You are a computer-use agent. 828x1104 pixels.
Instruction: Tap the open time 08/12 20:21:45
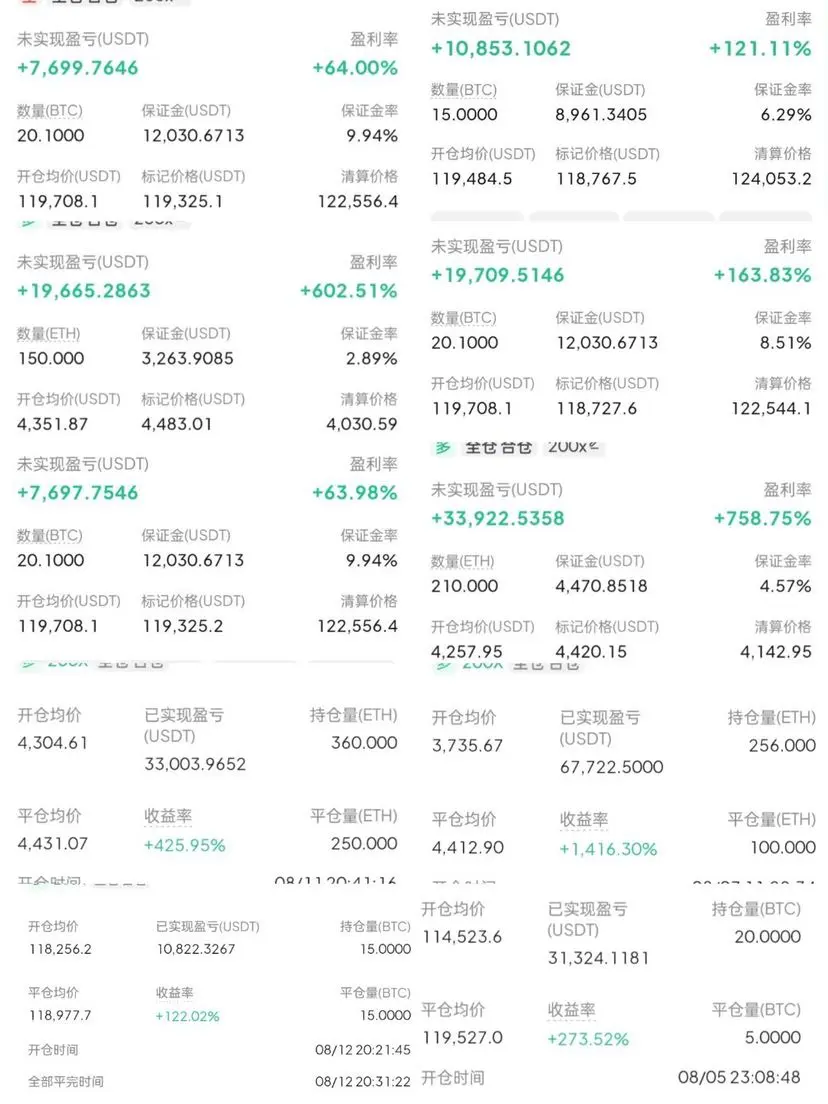[363, 1050]
